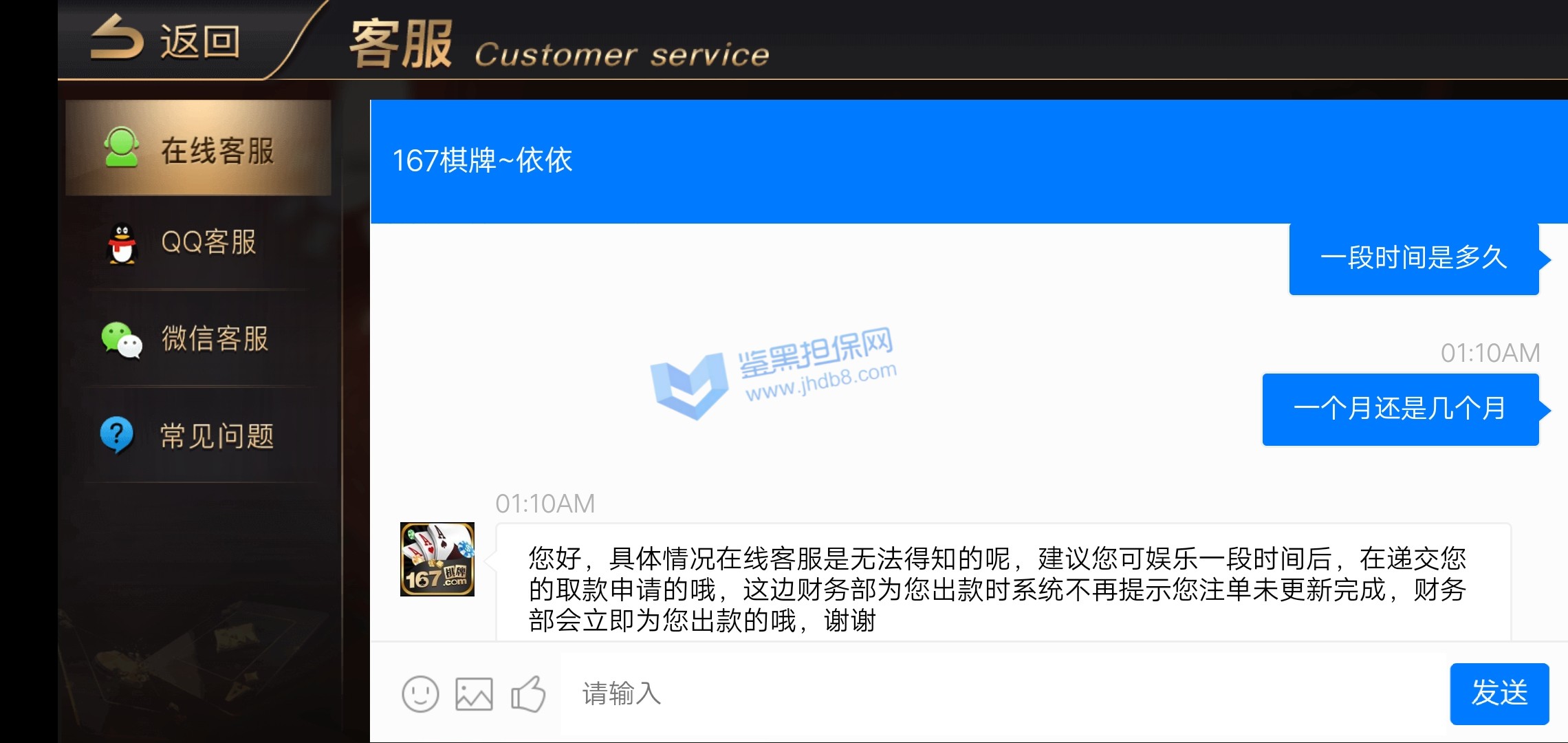Go back with the 返回 label

200,41
